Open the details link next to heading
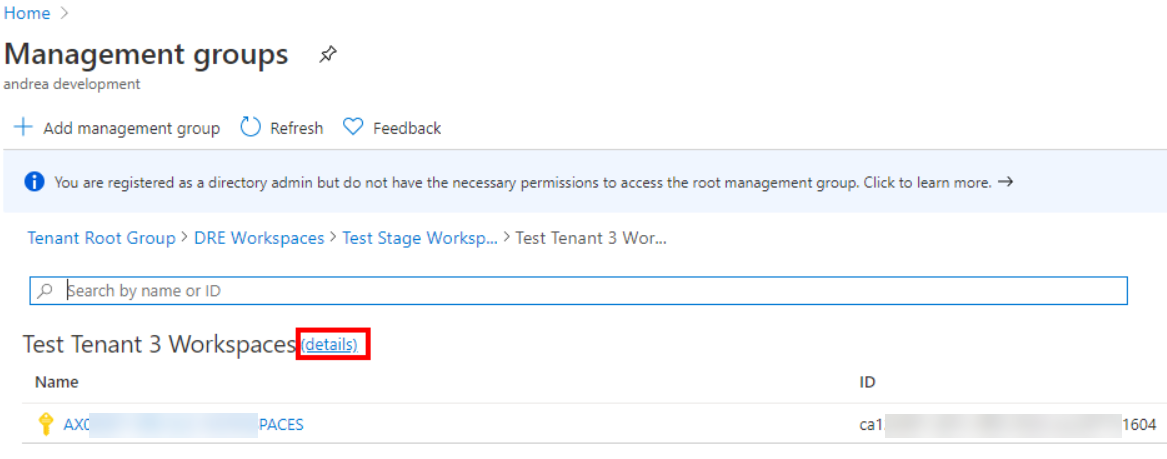 (x=330, y=344)
